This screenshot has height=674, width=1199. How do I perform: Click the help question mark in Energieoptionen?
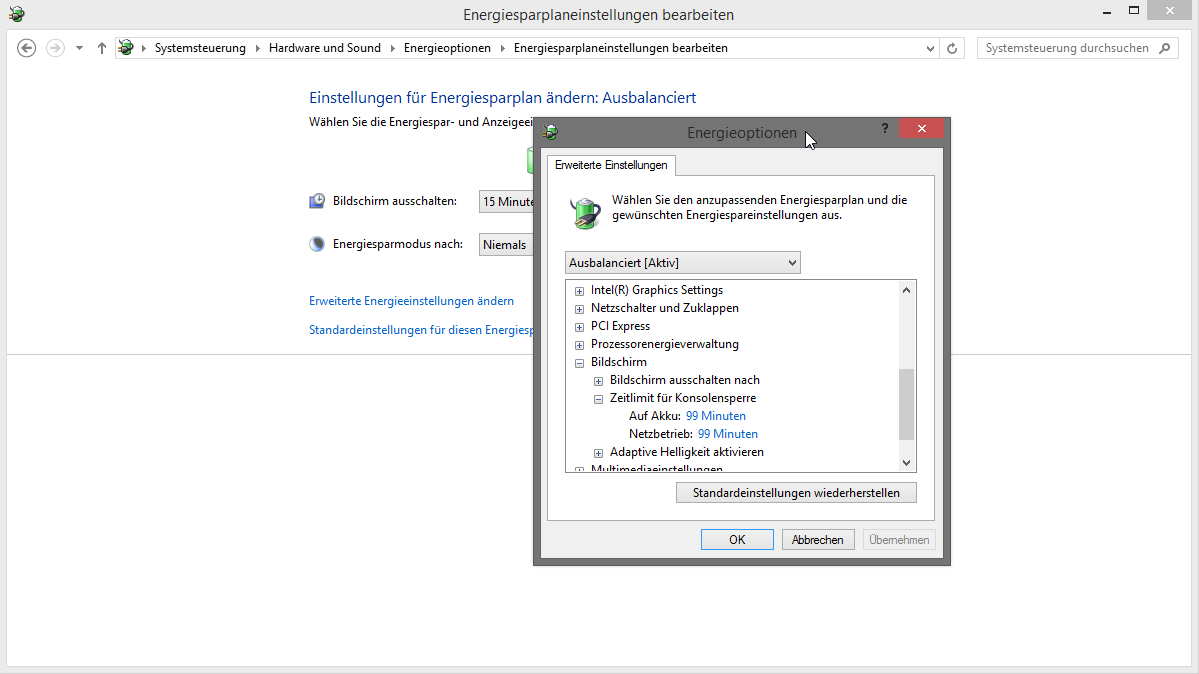coord(885,129)
